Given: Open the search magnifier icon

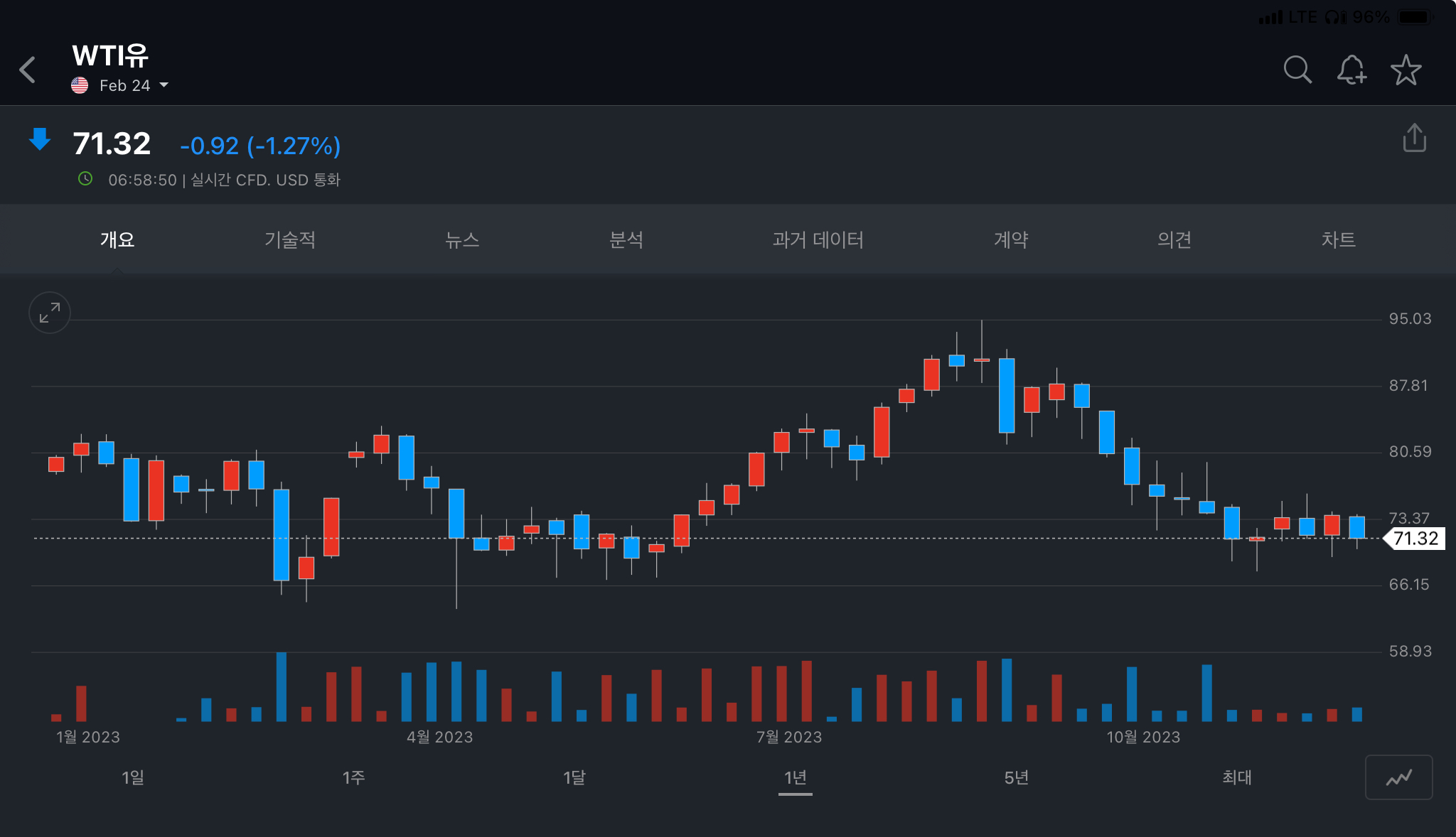Looking at the screenshot, I should (x=1297, y=70).
